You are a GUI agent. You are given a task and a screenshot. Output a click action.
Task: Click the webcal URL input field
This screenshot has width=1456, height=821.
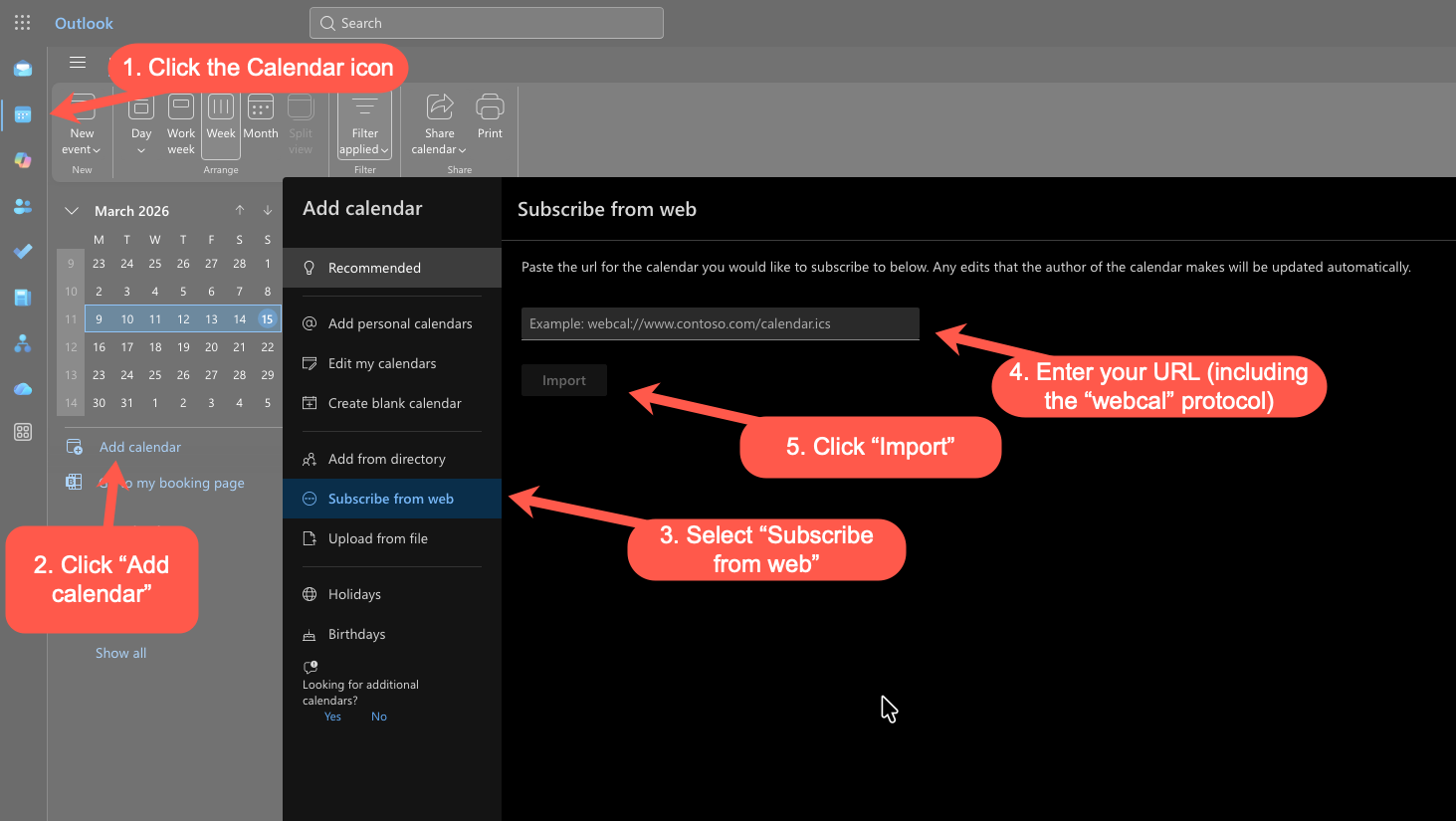(719, 323)
